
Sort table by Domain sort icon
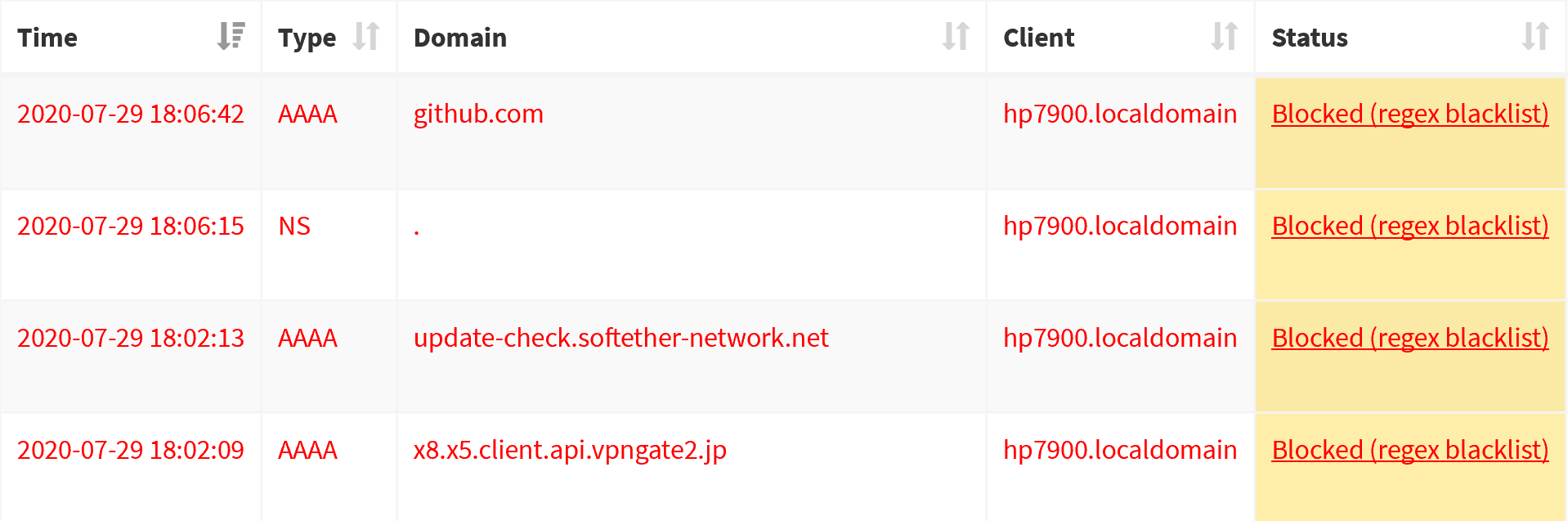point(955,37)
